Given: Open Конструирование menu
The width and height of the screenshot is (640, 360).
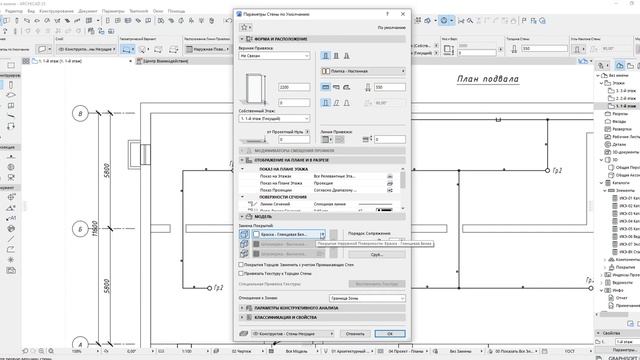Looking at the screenshot, I should tap(56, 11).
